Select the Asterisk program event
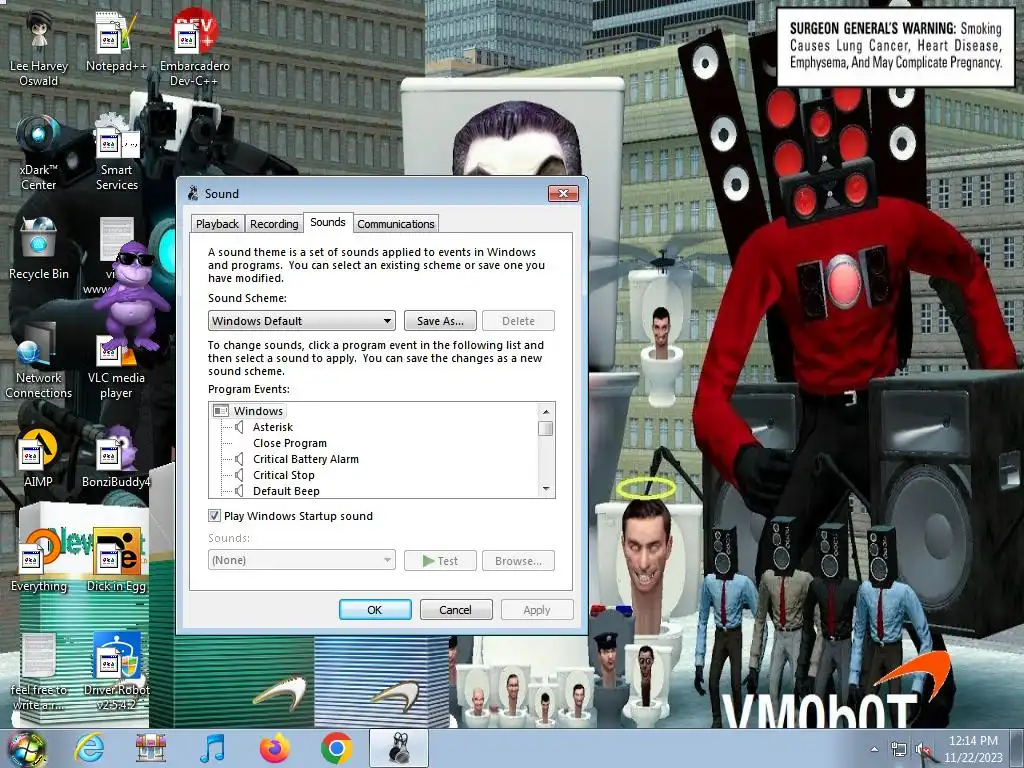 [273, 427]
